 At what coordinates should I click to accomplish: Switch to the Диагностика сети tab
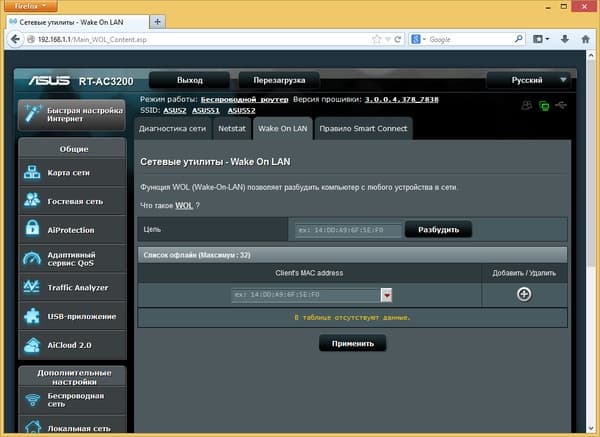(172, 129)
